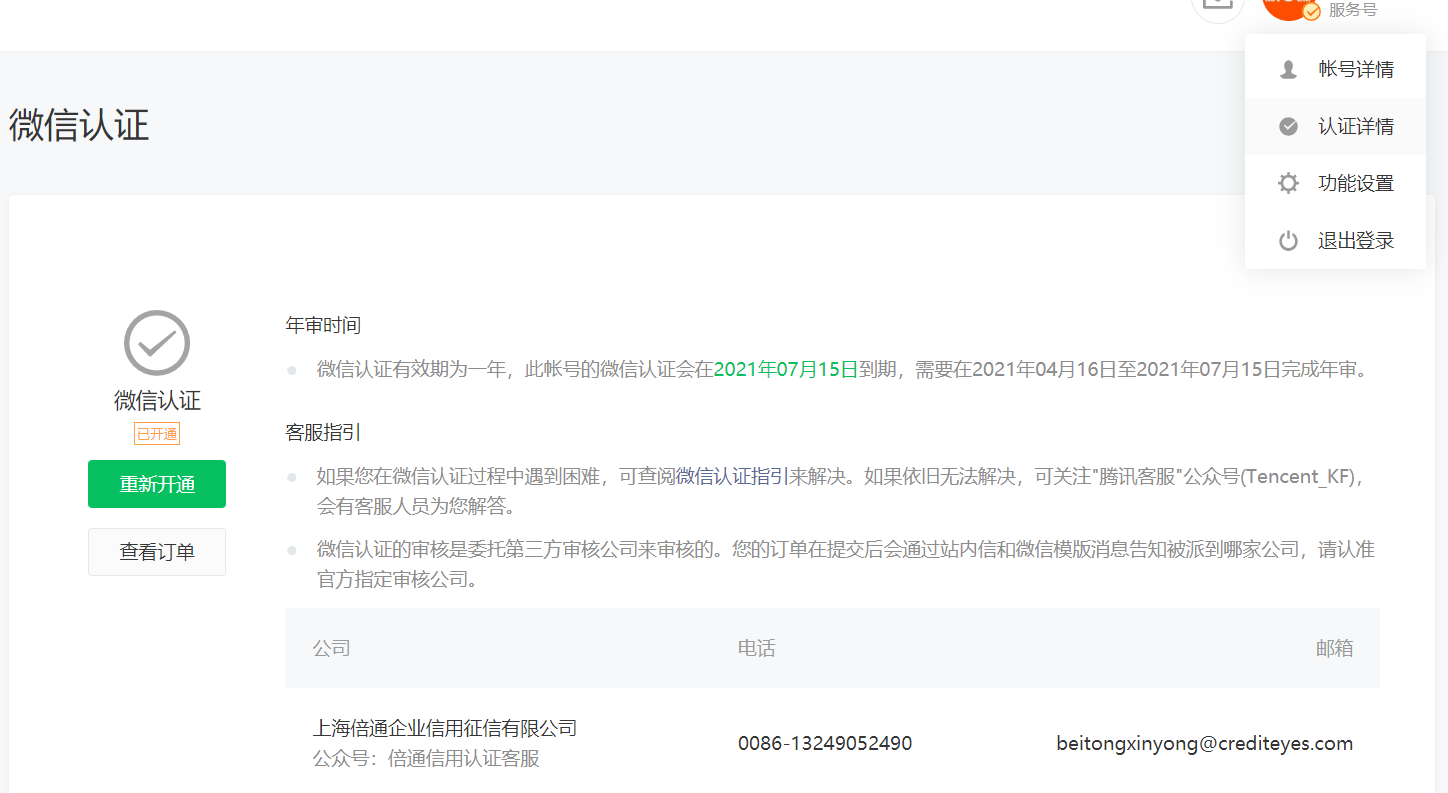Click the 已开通 status tag

coord(157,434)
